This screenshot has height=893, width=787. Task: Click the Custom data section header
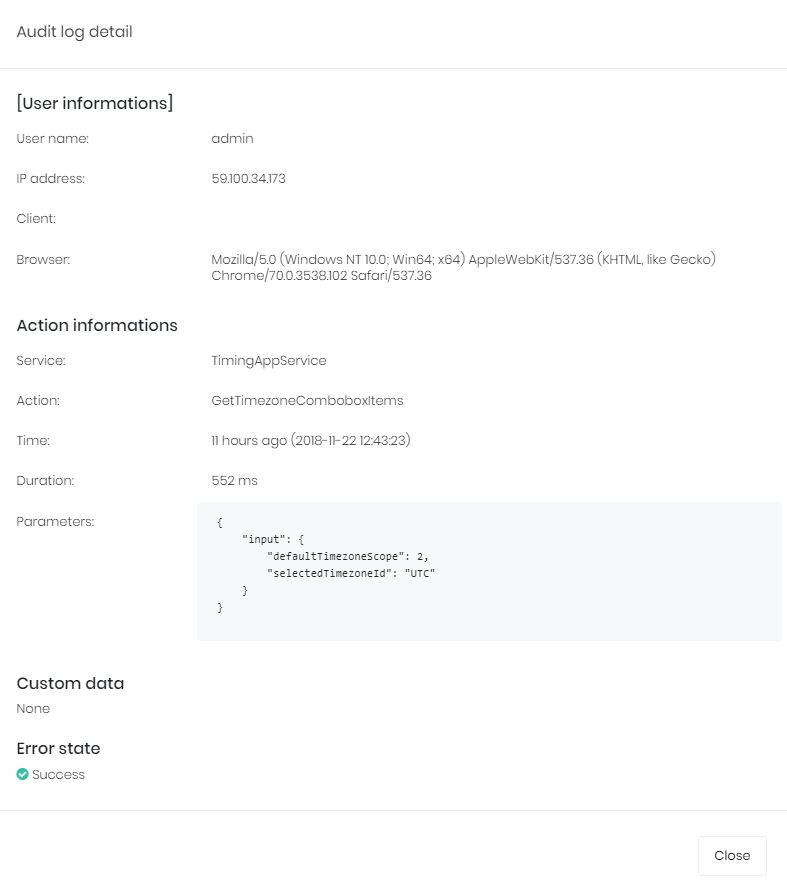70,683
